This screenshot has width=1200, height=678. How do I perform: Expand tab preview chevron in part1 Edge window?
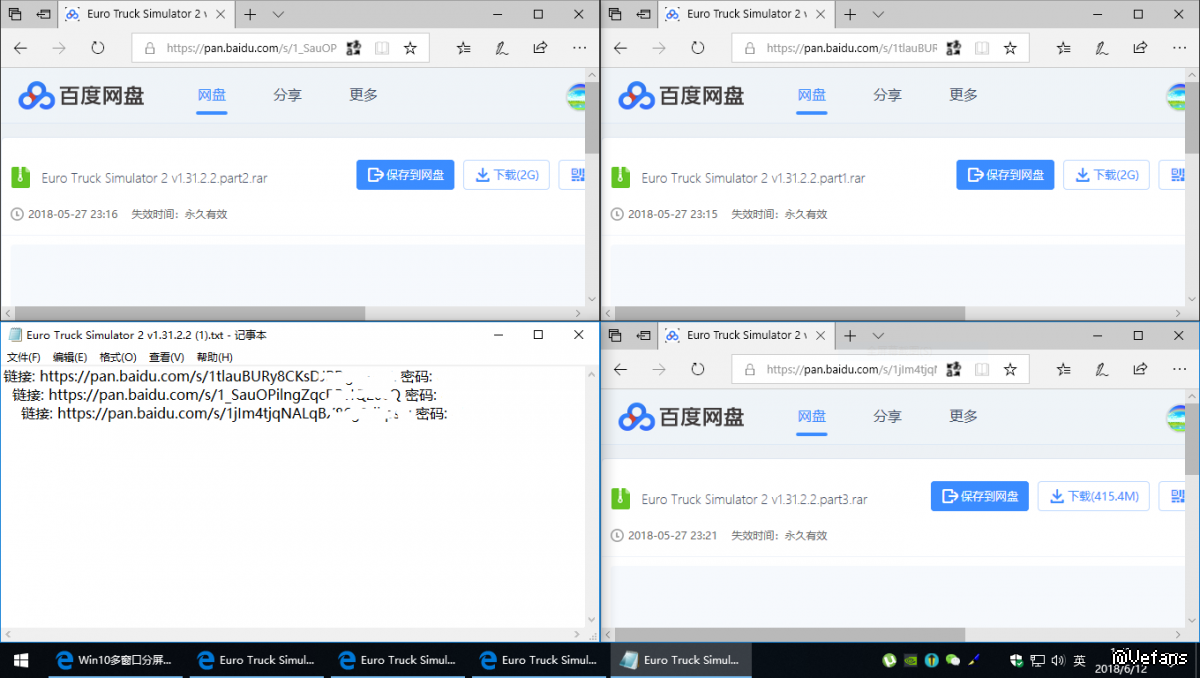(x=878, y=14)
